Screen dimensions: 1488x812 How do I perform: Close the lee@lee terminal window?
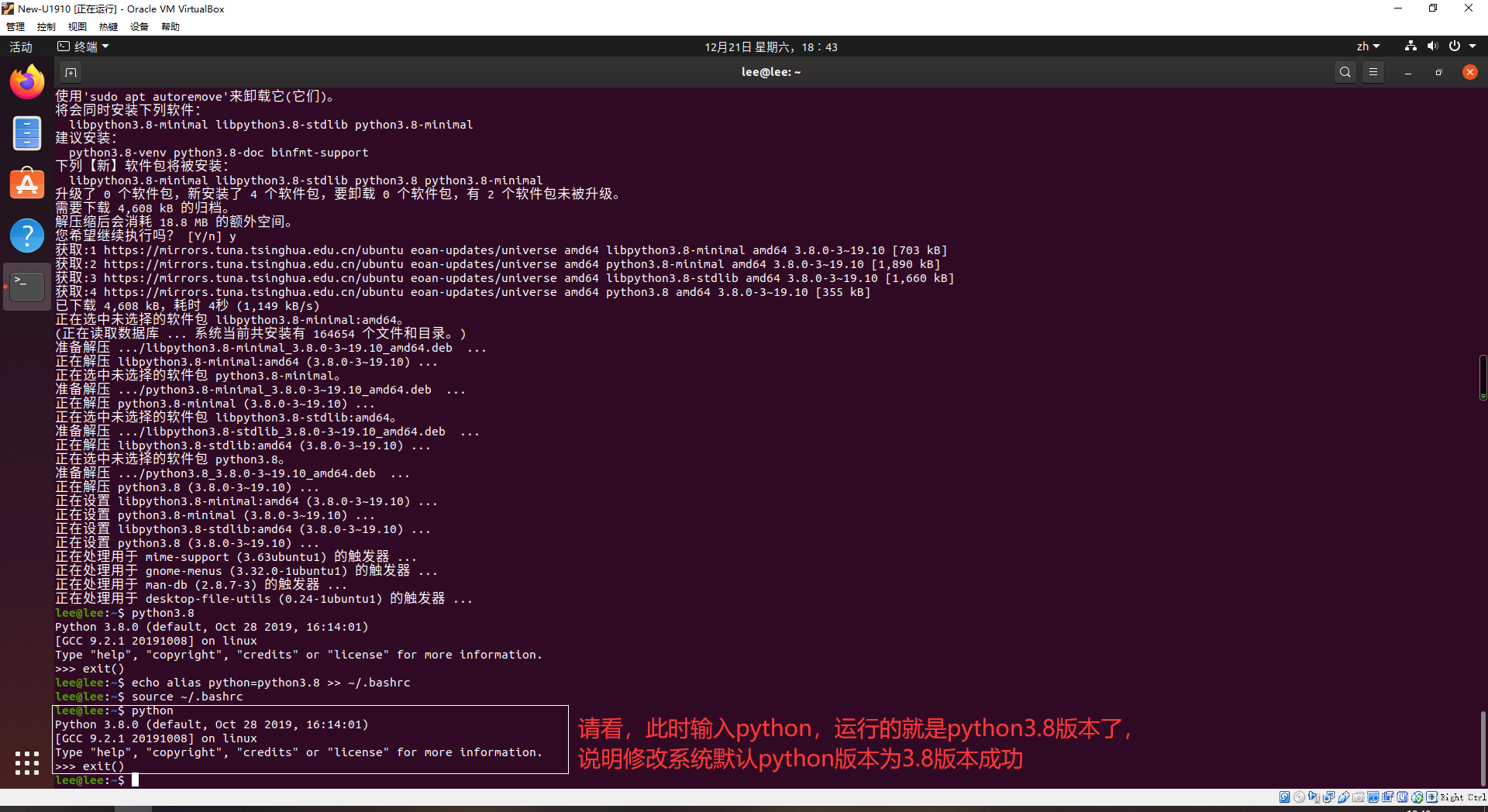tap(1470, 72)
